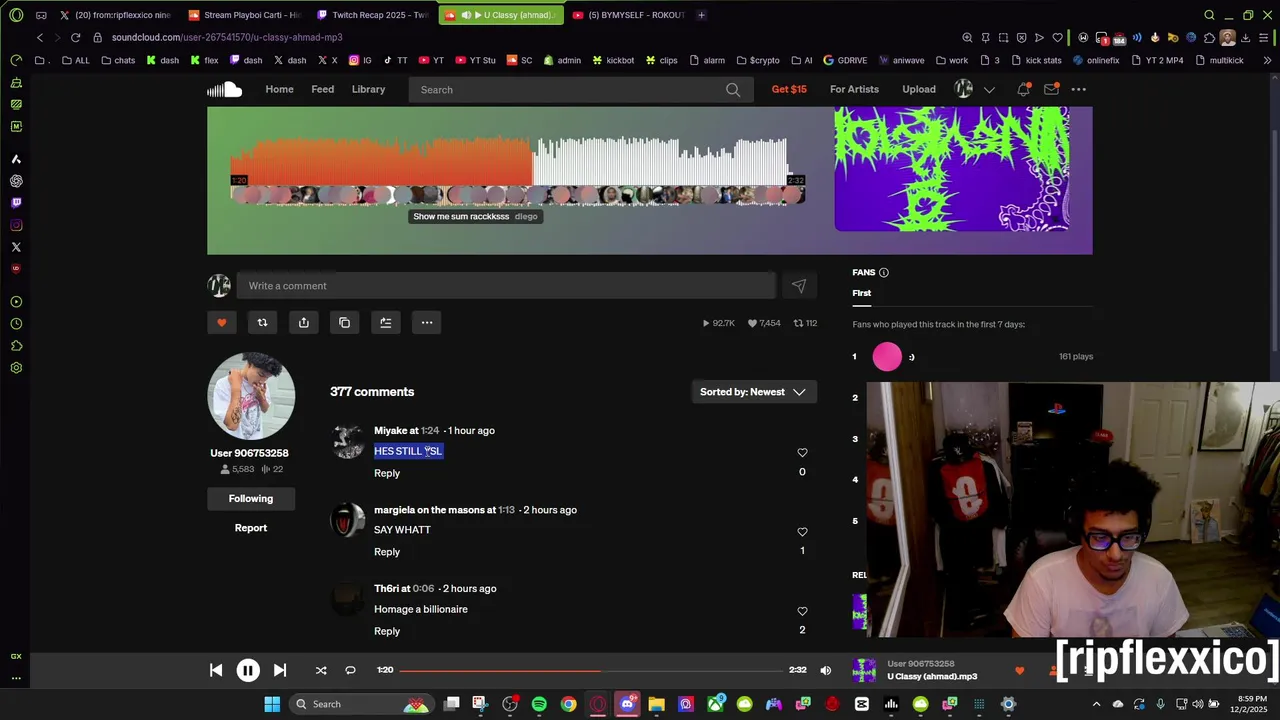Reply to Homage a billionaire comment
The height and width of the screenshot is (720, 1280).
click(x=387, y=631)
